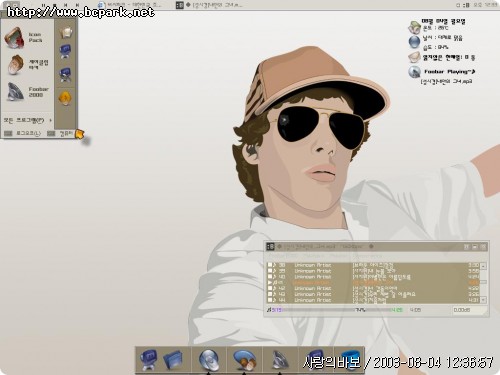The width and height of the screenshot is (500, 375).
Task: Open the blue folder icon in the dock
Action: pyautogui.click(x=173, y=360)
